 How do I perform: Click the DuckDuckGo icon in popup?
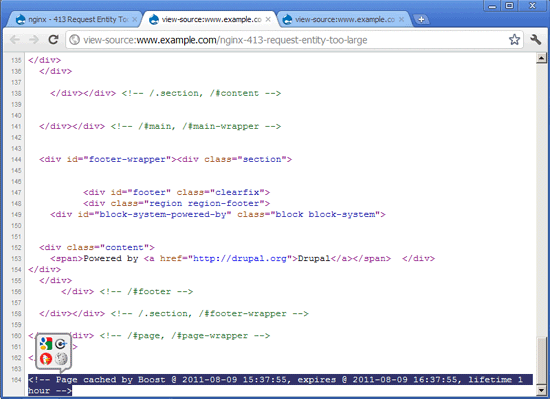(46, 359)
